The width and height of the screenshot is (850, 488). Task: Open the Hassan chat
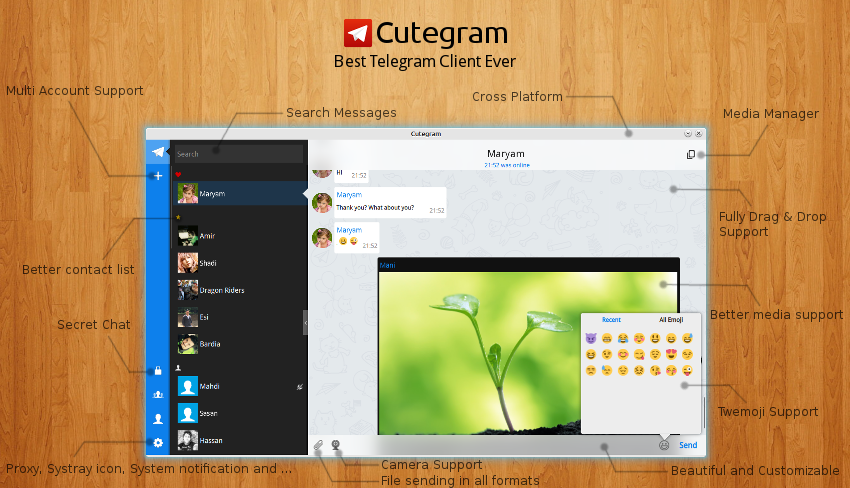[x=240, y=441]
